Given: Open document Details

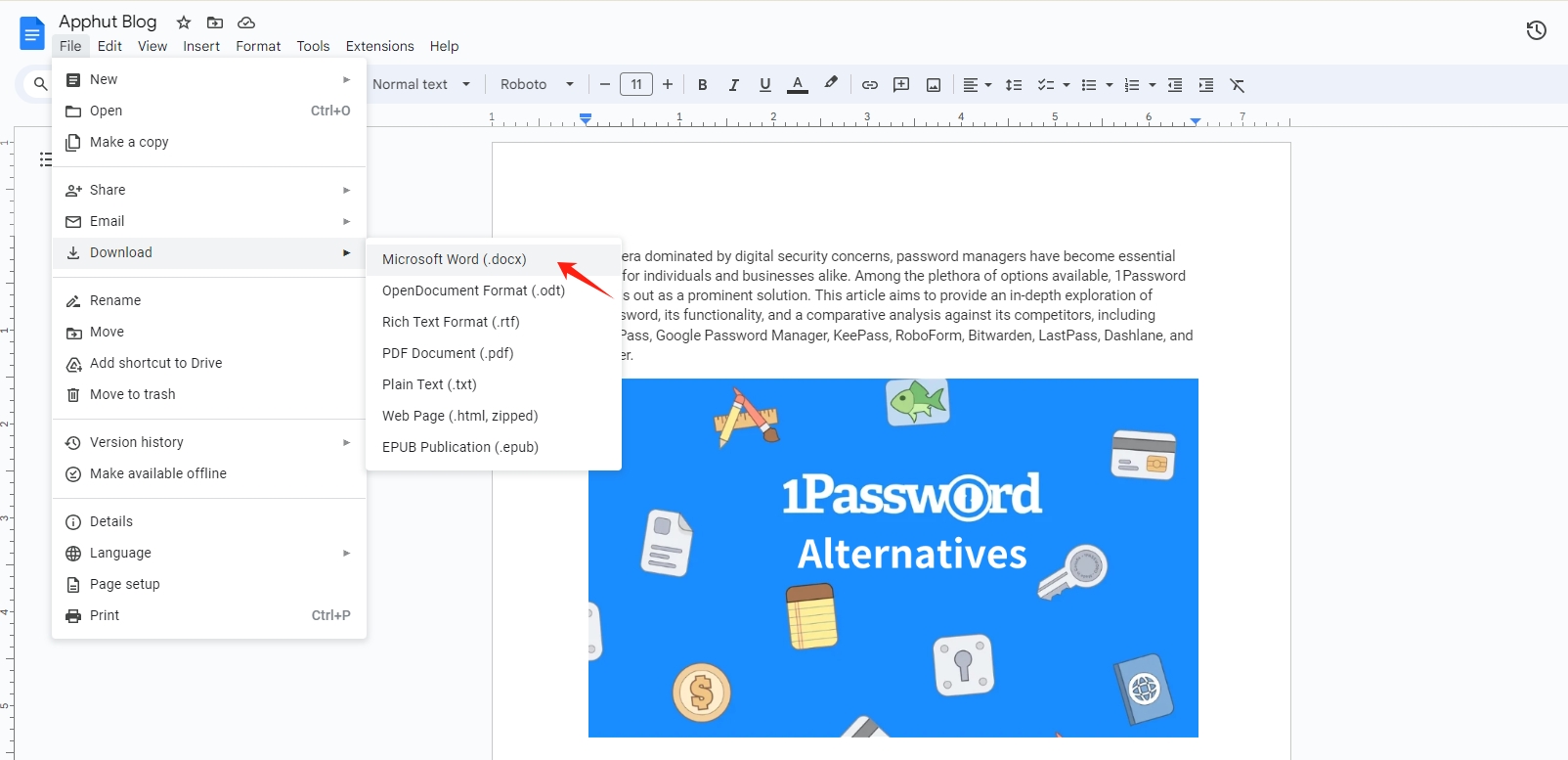Looking at the screenshot, I should (x=209, y=521).
